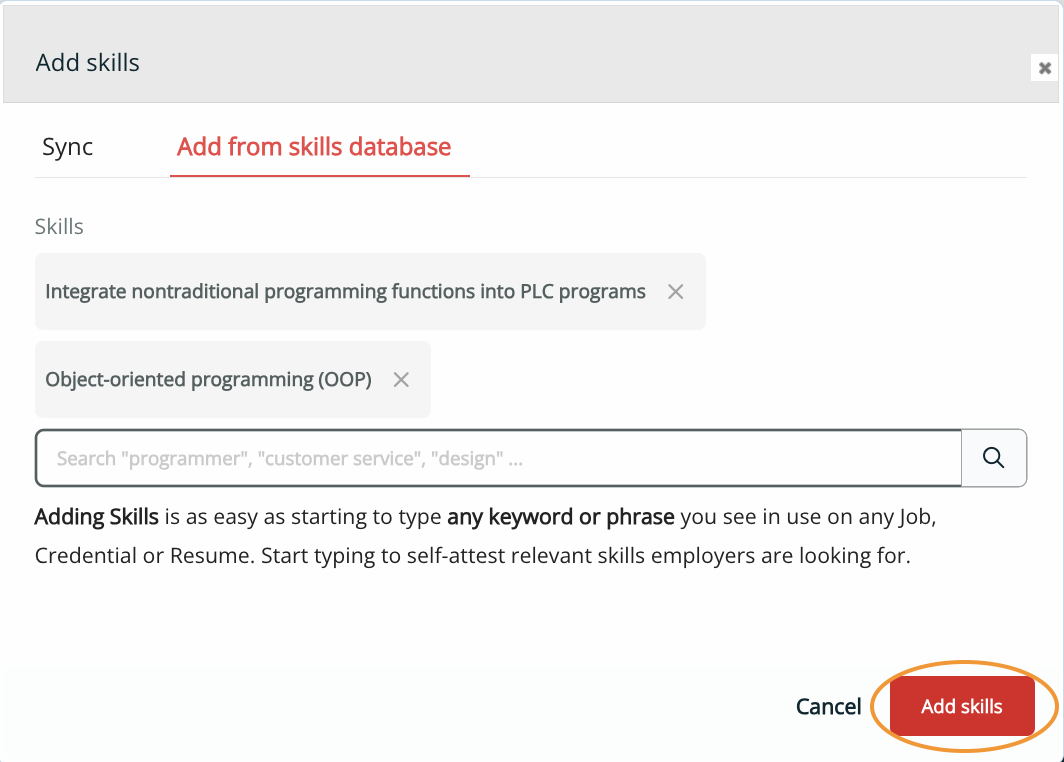Focus the skills search input field

point(498,458)
